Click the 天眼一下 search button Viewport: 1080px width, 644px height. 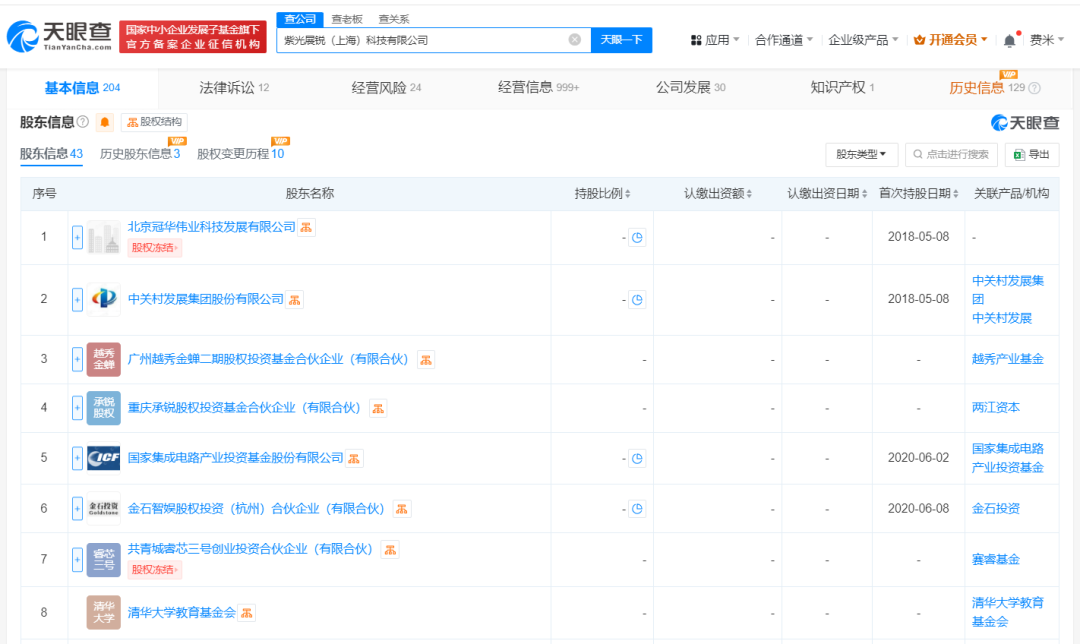[621, 40]
